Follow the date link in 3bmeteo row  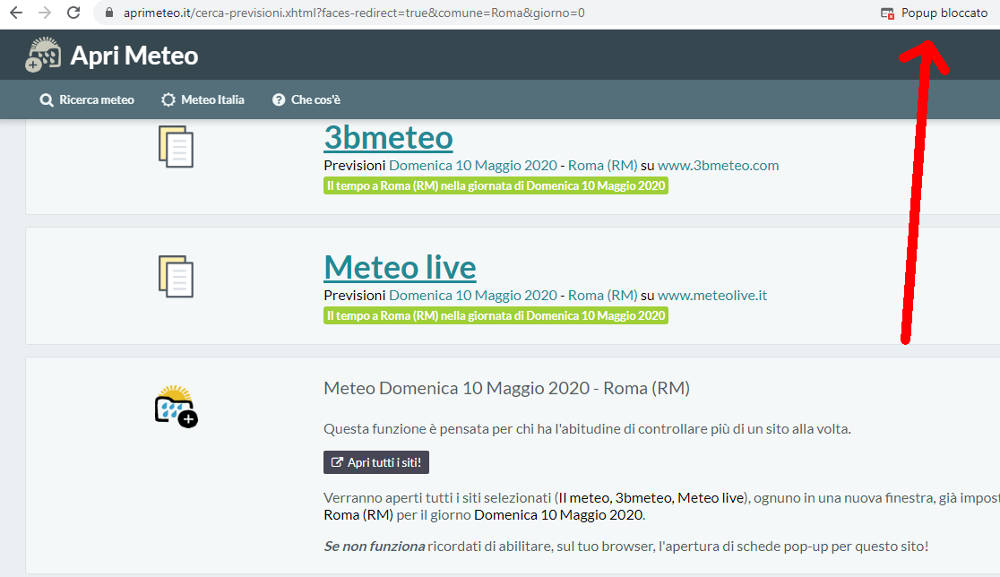coord(473,165)
